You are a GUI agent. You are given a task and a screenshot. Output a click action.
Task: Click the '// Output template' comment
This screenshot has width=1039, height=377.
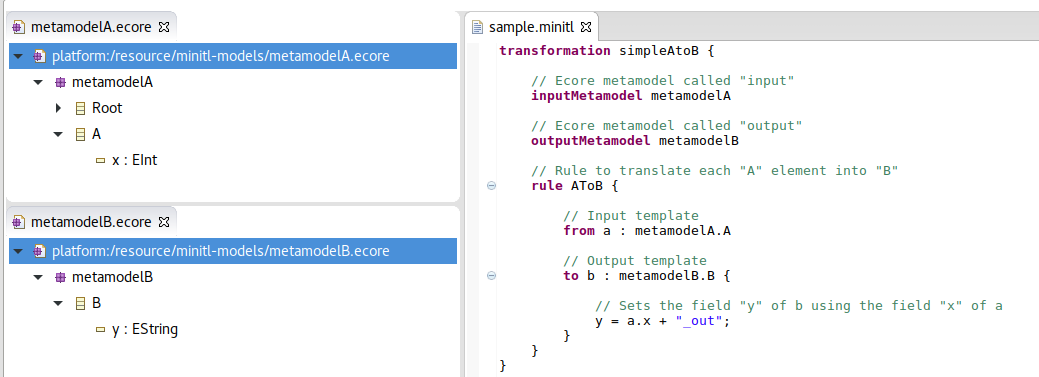tap(635, 260)
